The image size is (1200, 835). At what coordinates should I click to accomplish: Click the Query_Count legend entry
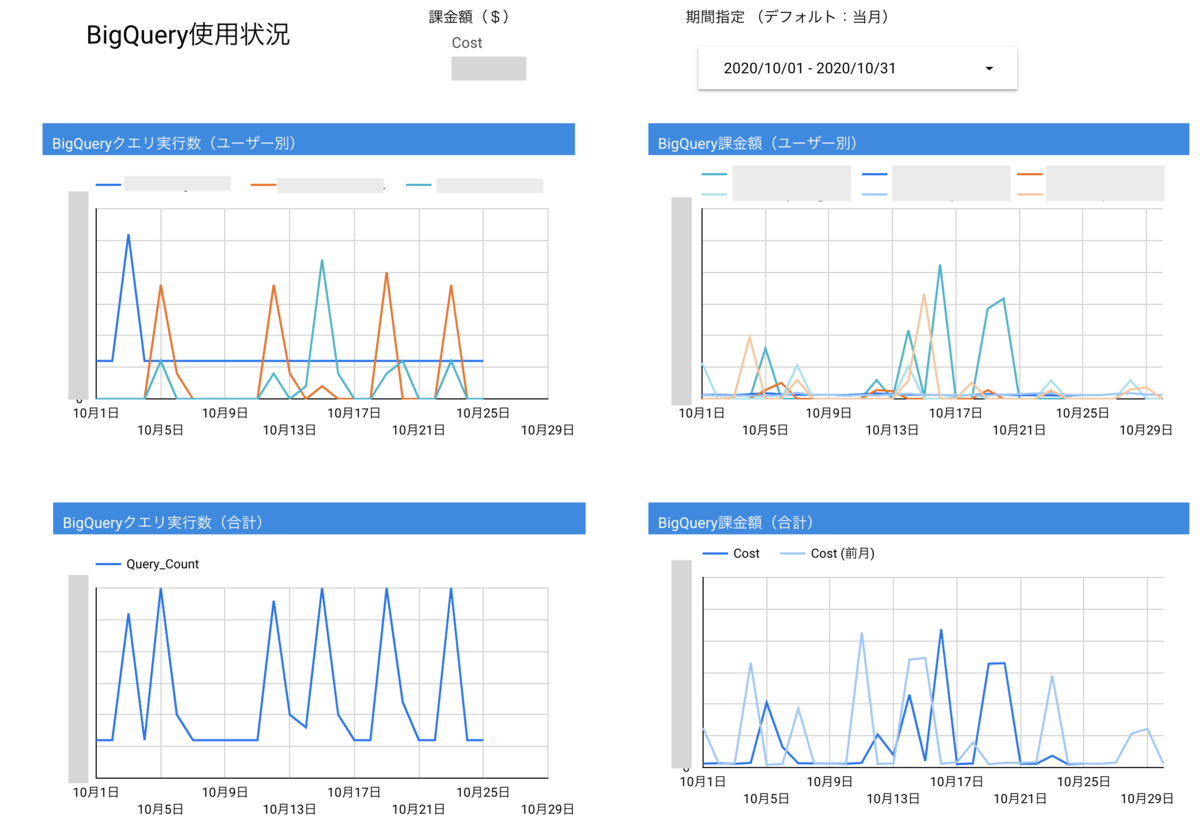tap(147, 564)
